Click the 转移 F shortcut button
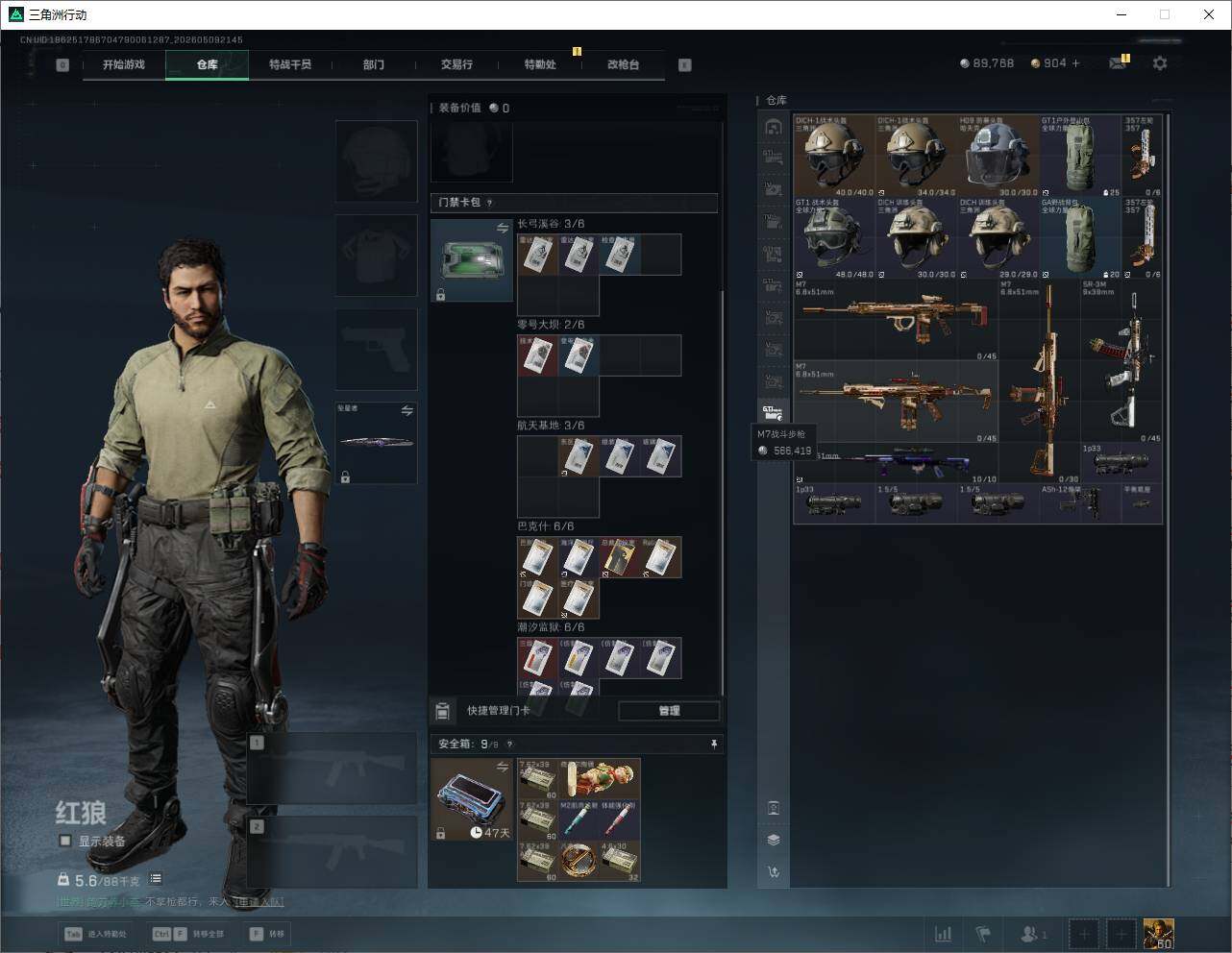 [267, 934]
